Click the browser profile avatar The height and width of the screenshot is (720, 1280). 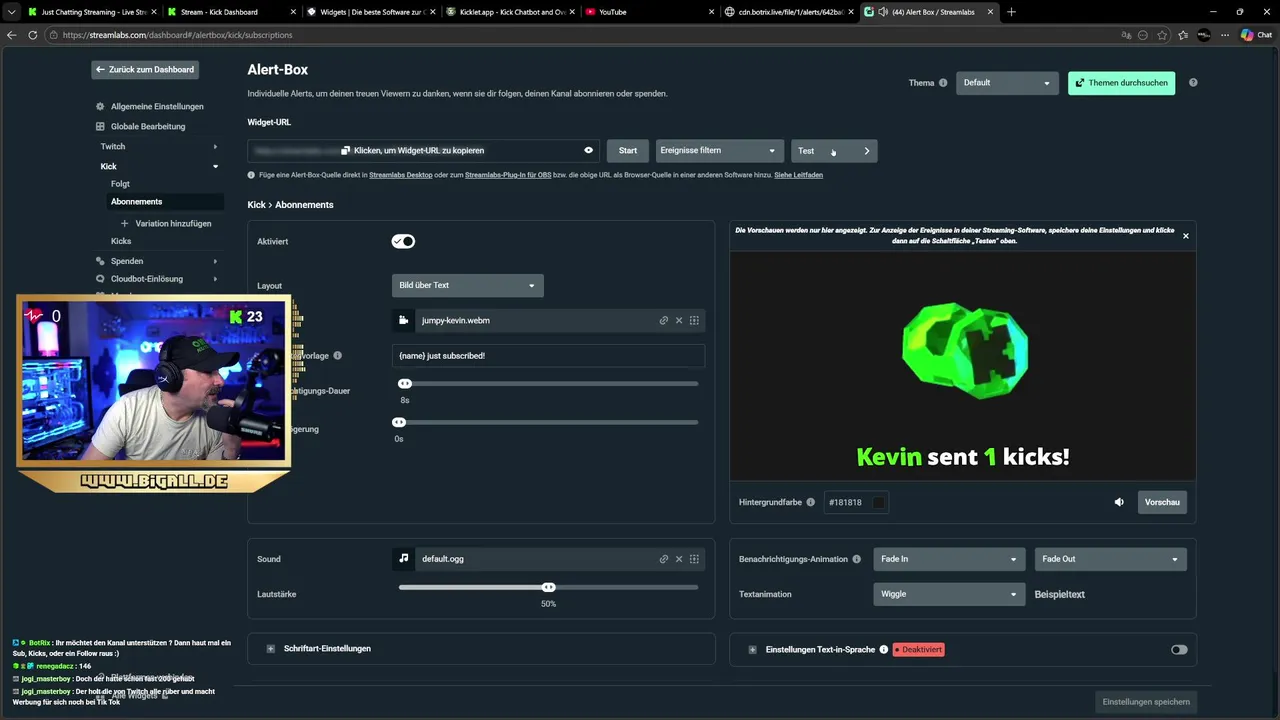pos(1204,34)
